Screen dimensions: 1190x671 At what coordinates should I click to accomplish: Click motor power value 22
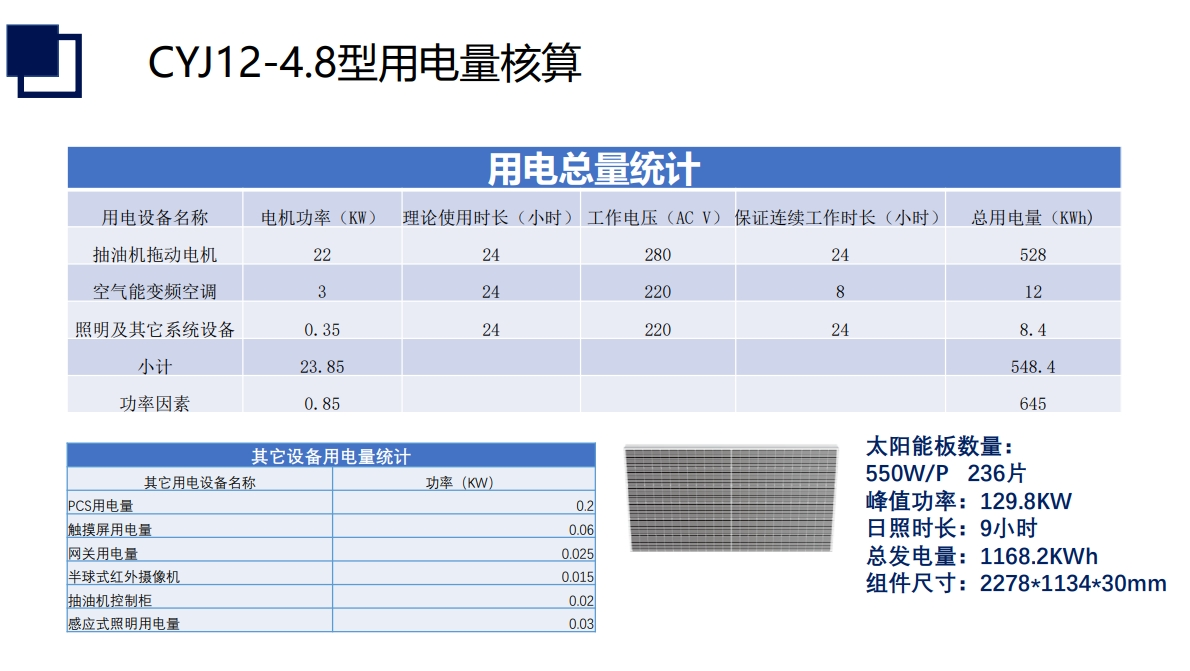322,255
